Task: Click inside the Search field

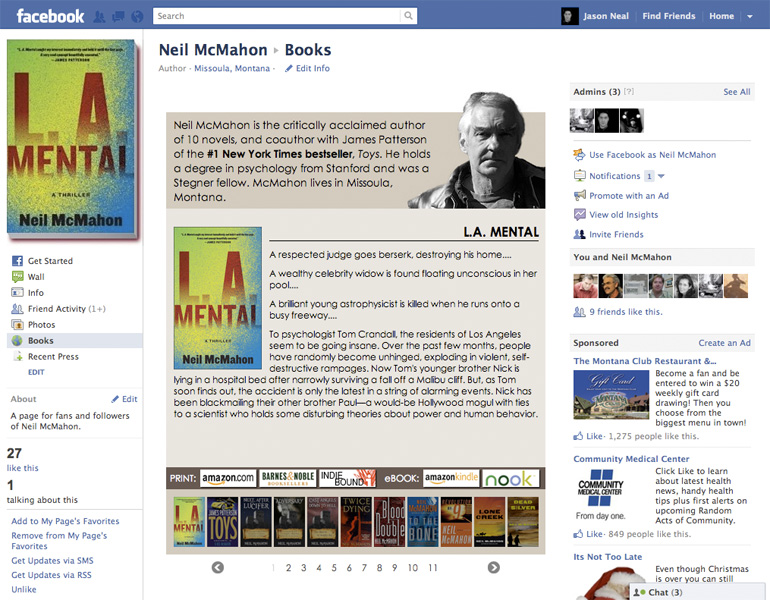Action: point(277,16)
